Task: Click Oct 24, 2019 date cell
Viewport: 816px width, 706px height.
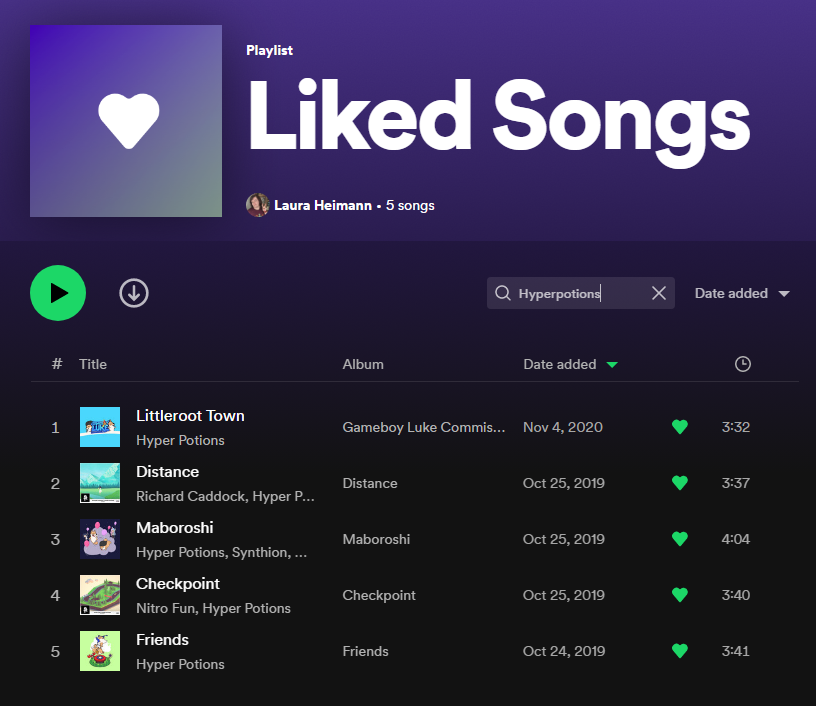Action: [564, 651]
